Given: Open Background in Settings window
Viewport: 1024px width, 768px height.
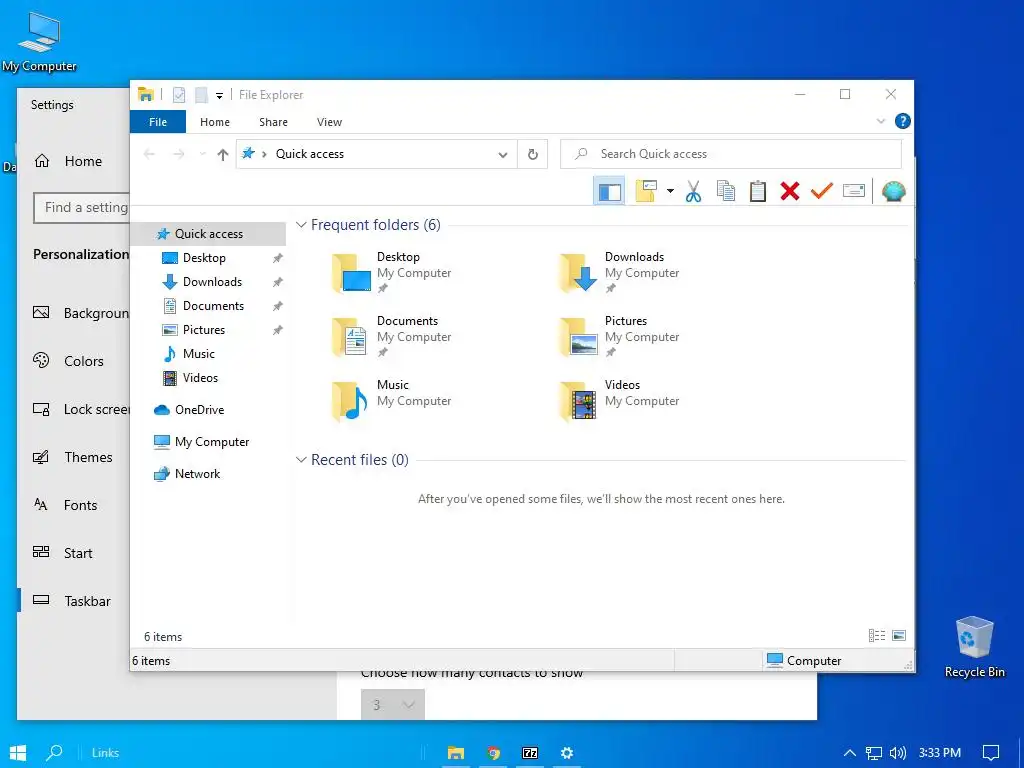Looking at the screenshot, I should (x=82, y=313).
